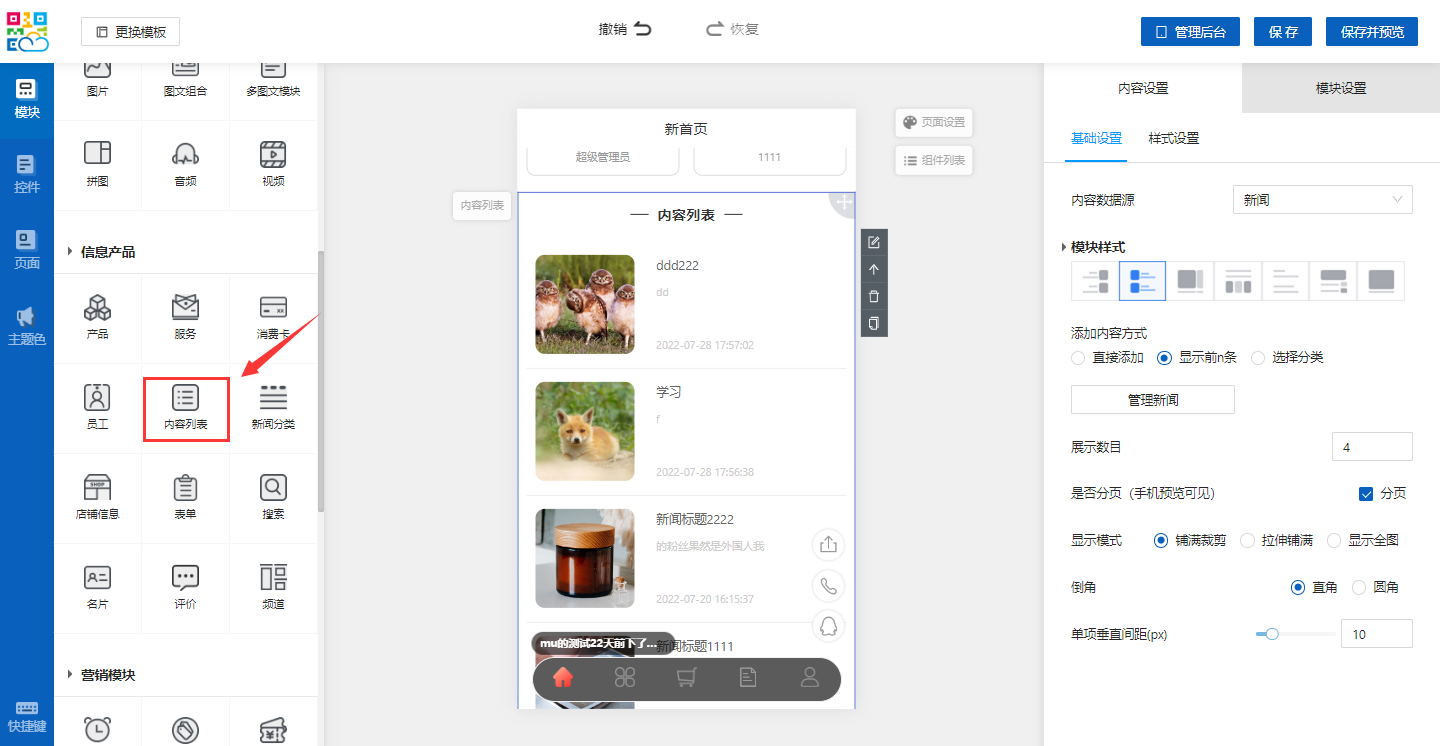Screen dimensions: 1440x746
Task: Switch to the 模块设置 tab
Action: [x=1340, y=88]
